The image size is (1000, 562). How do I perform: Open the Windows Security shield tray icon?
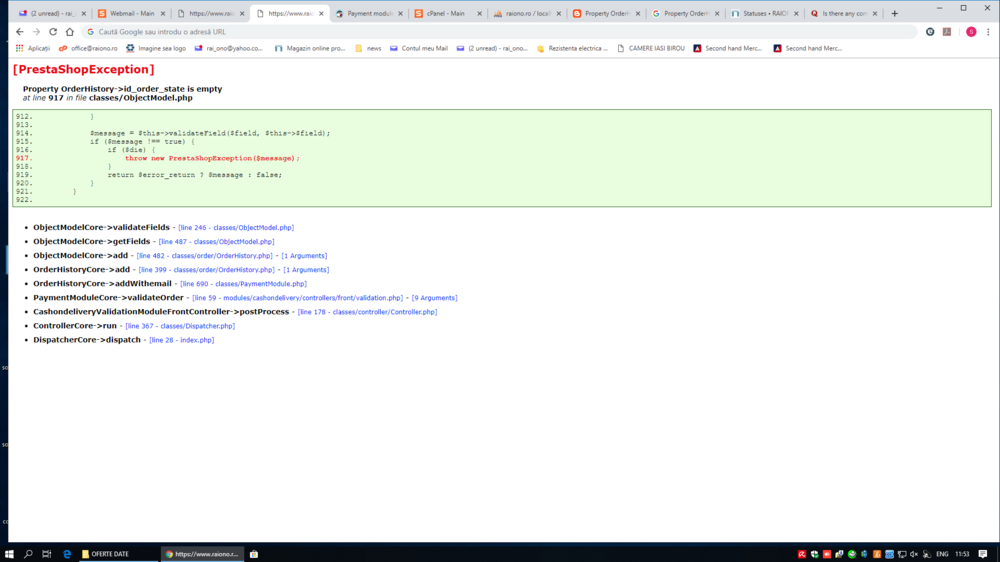pos(814,554)
